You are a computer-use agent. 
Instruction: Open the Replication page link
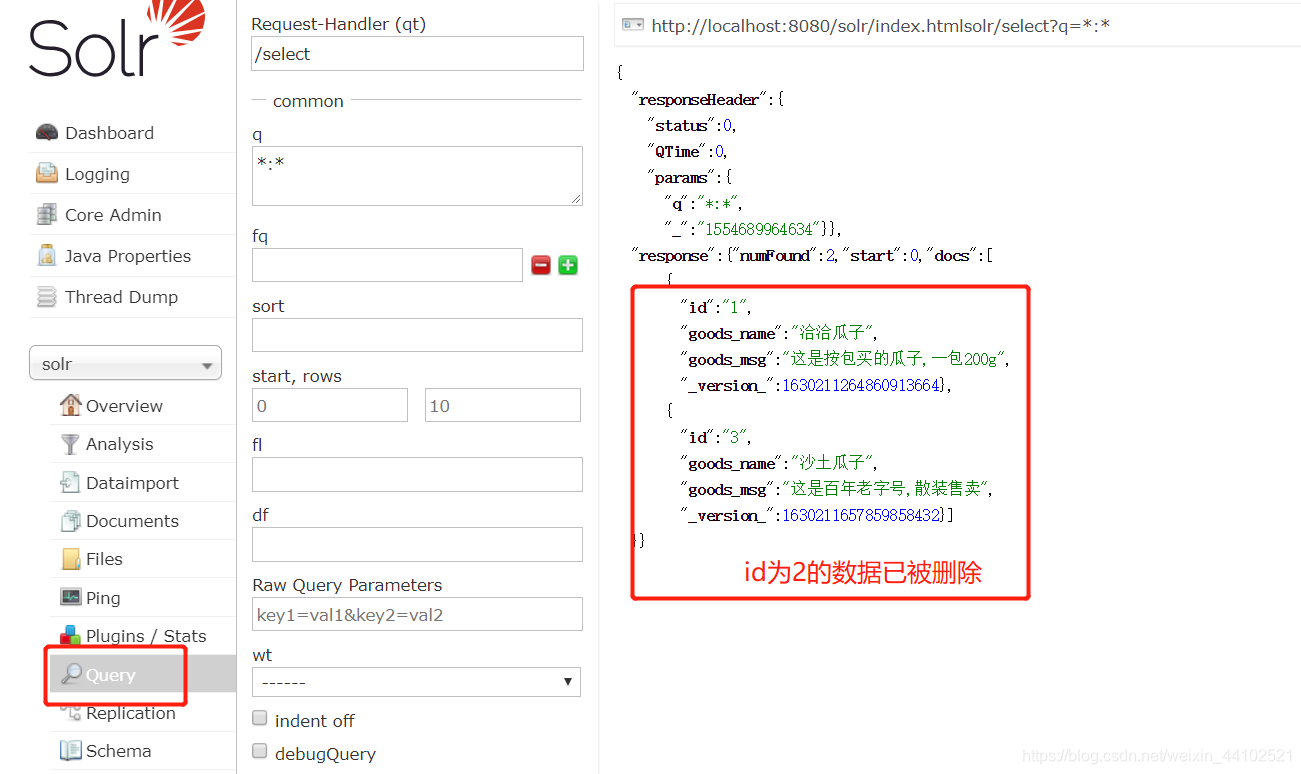click(131, 713)
